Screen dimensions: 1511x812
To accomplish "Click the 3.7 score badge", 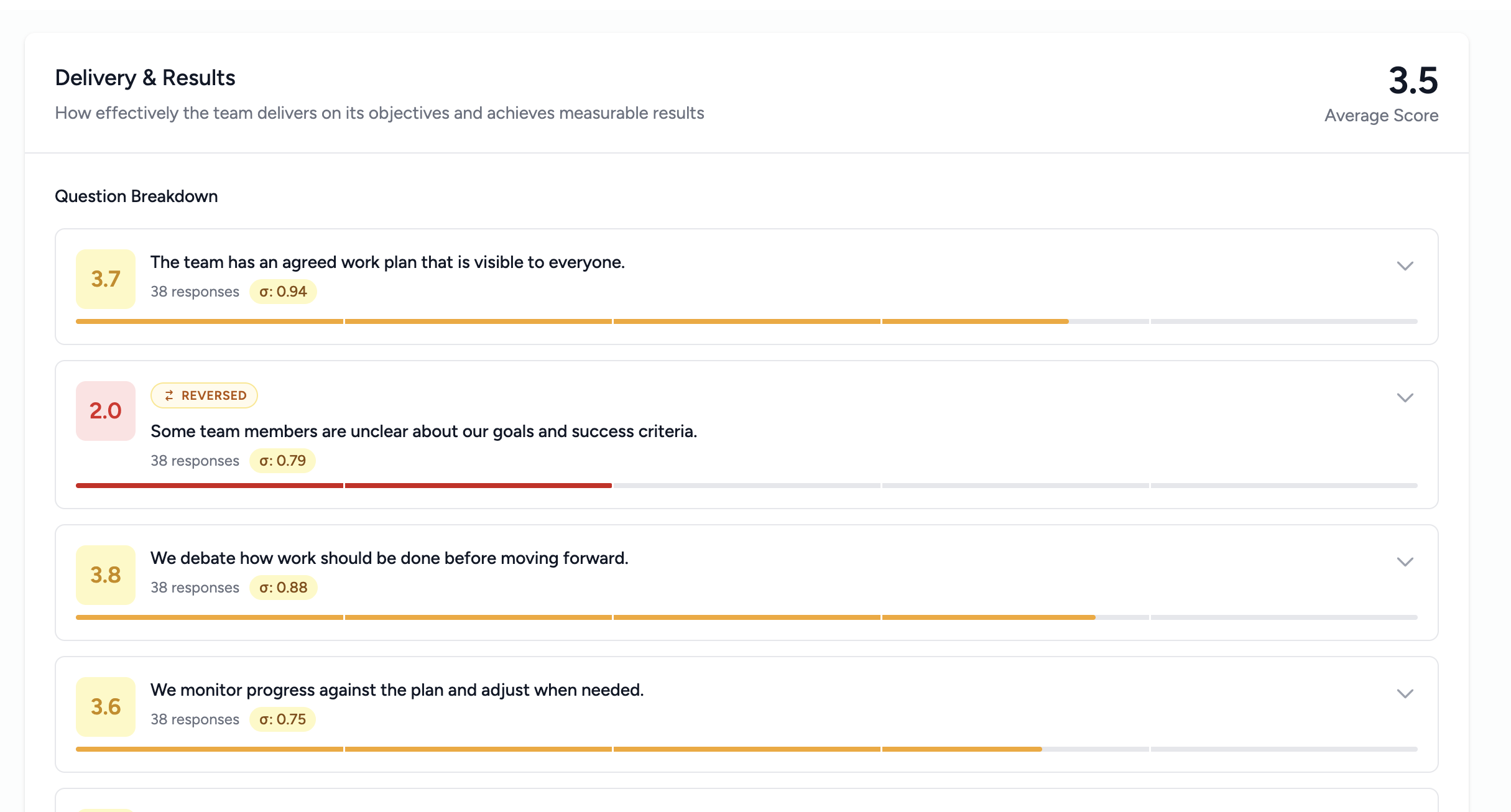I will pos(106,279).
